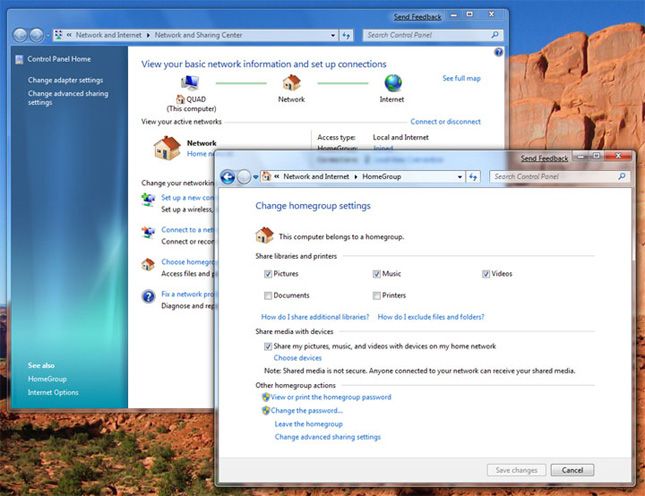Click back arrow in Network and Sharing Center window
Screen dimensions: 645x496
click(x=20, y=35)
